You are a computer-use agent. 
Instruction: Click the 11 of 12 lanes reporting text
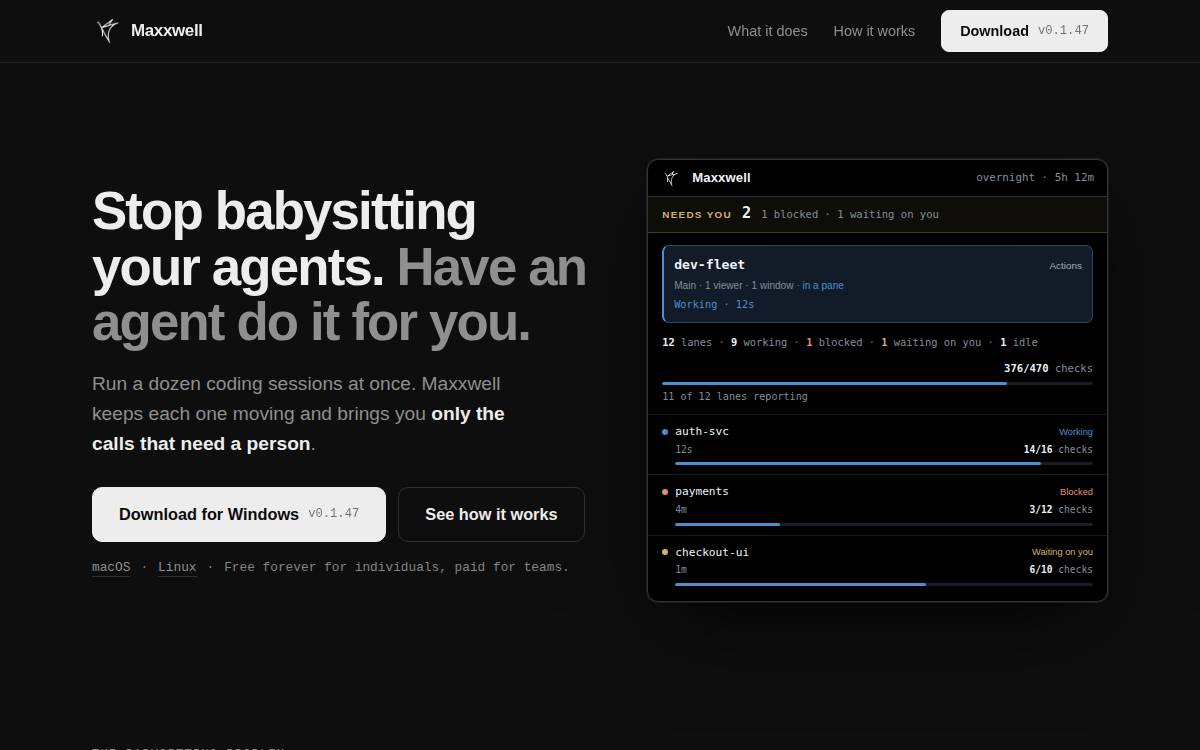pyautogui.click(x=735, y=396)
